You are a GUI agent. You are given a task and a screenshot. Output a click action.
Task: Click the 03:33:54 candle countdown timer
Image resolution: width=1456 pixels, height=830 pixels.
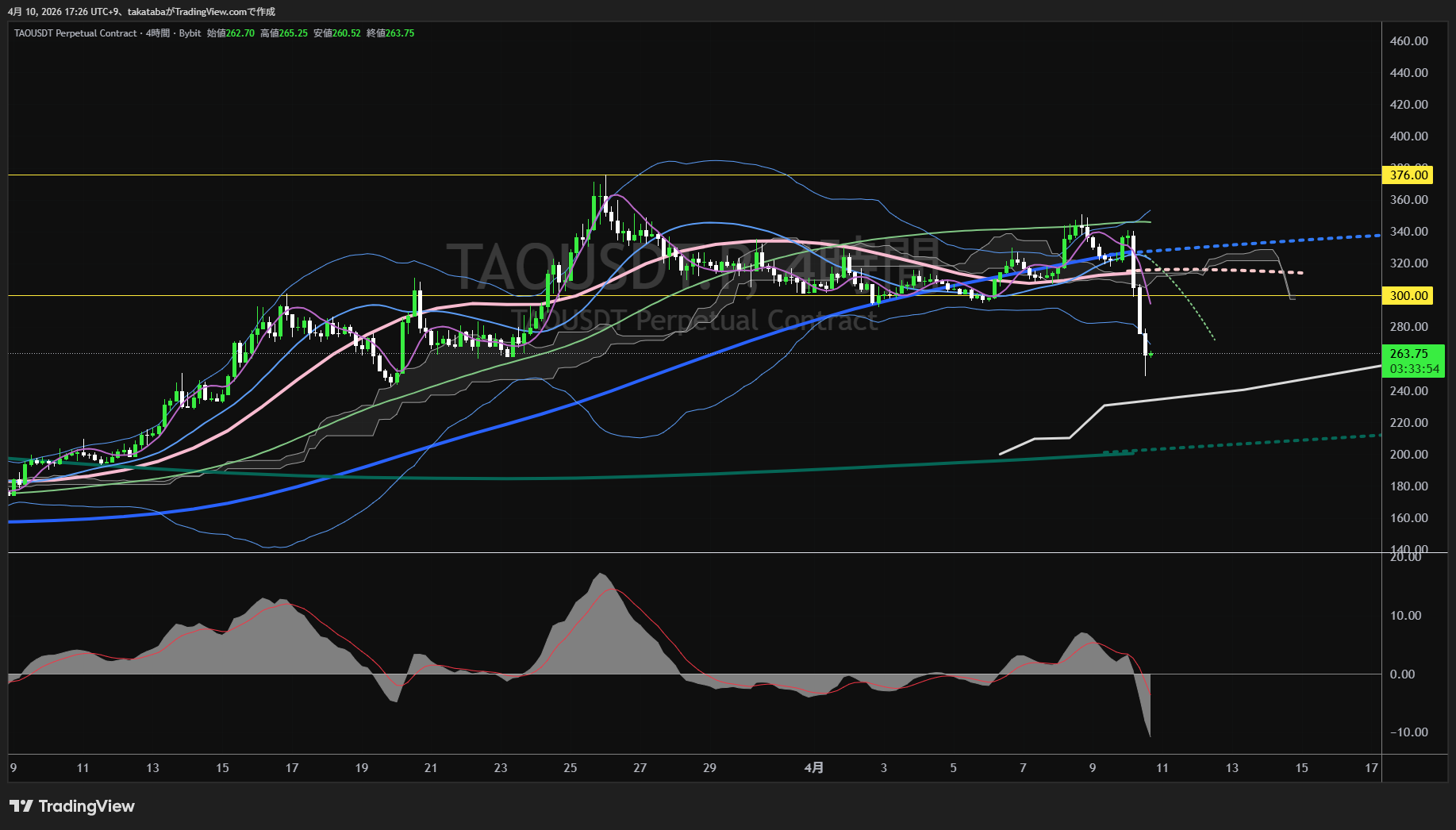pos(1414,369)
